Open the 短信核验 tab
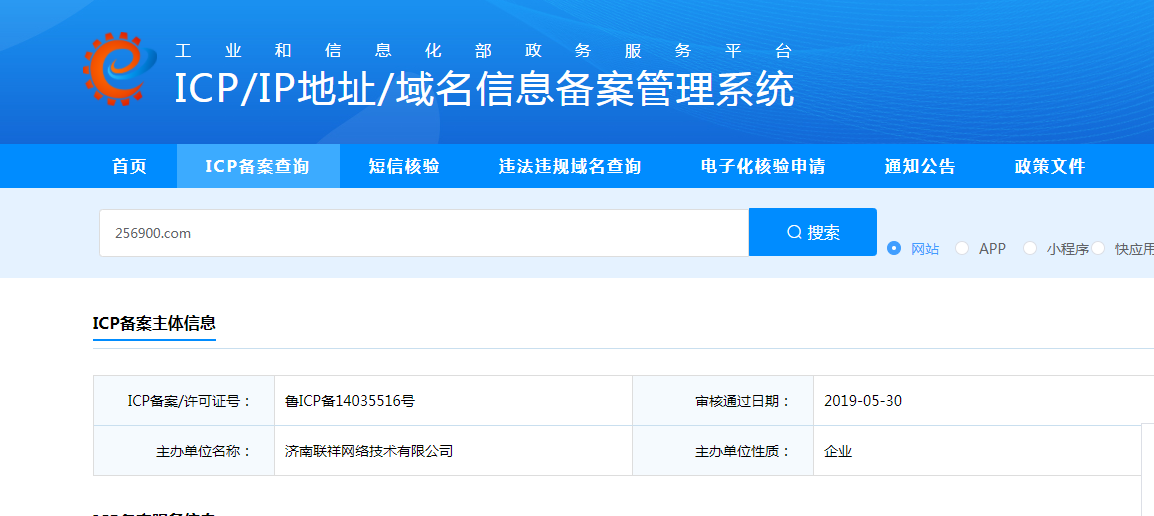This screenshot has width=1154, height=516. coord(404,166)
